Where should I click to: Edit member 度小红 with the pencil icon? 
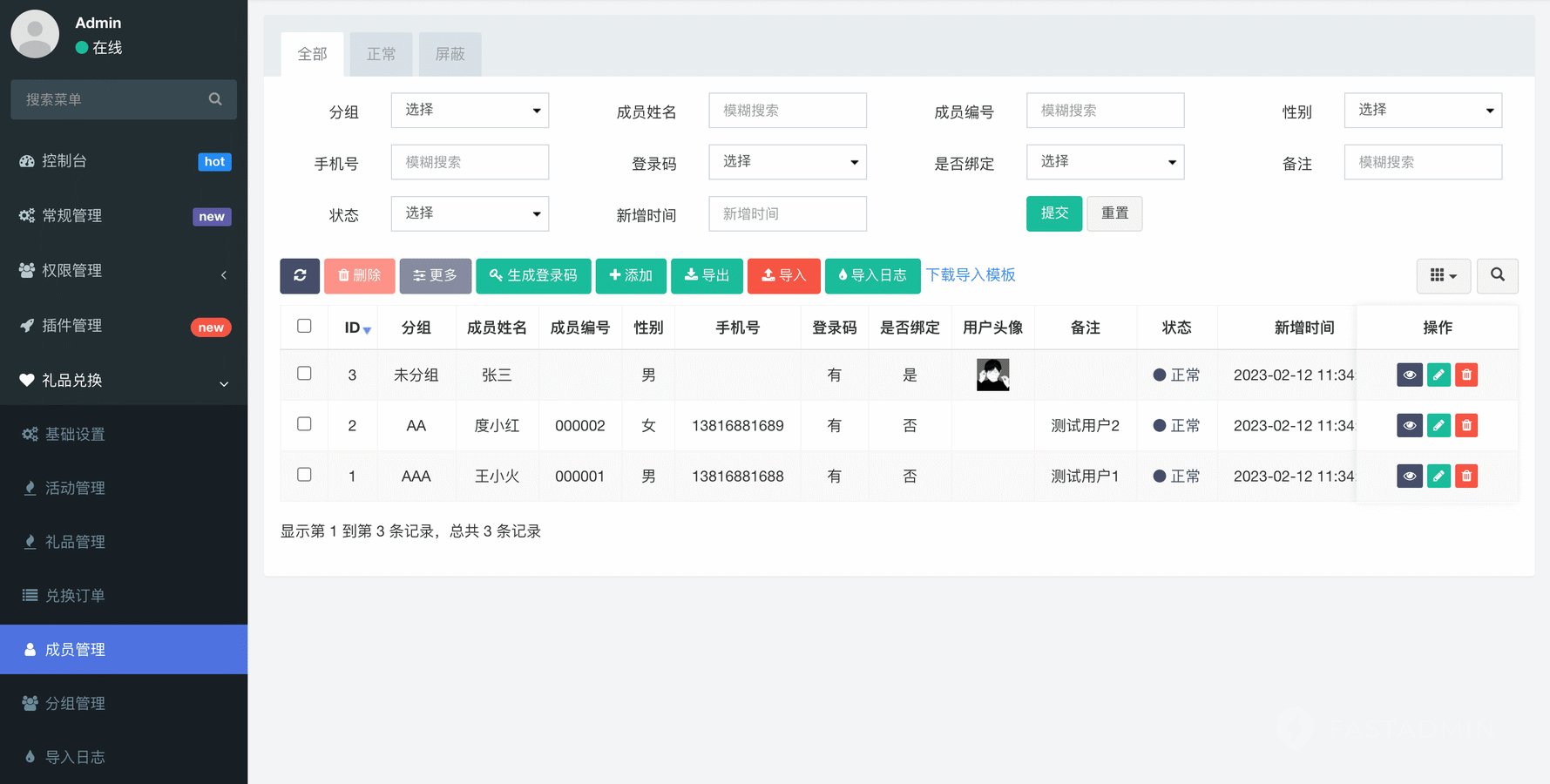click(x=1438, y=426)
